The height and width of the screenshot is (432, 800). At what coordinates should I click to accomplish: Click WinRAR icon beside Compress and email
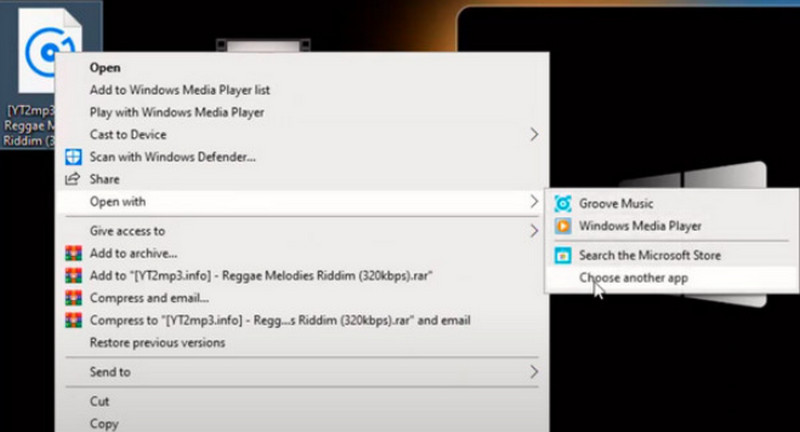pyautogui.click(x=73, y=298)
